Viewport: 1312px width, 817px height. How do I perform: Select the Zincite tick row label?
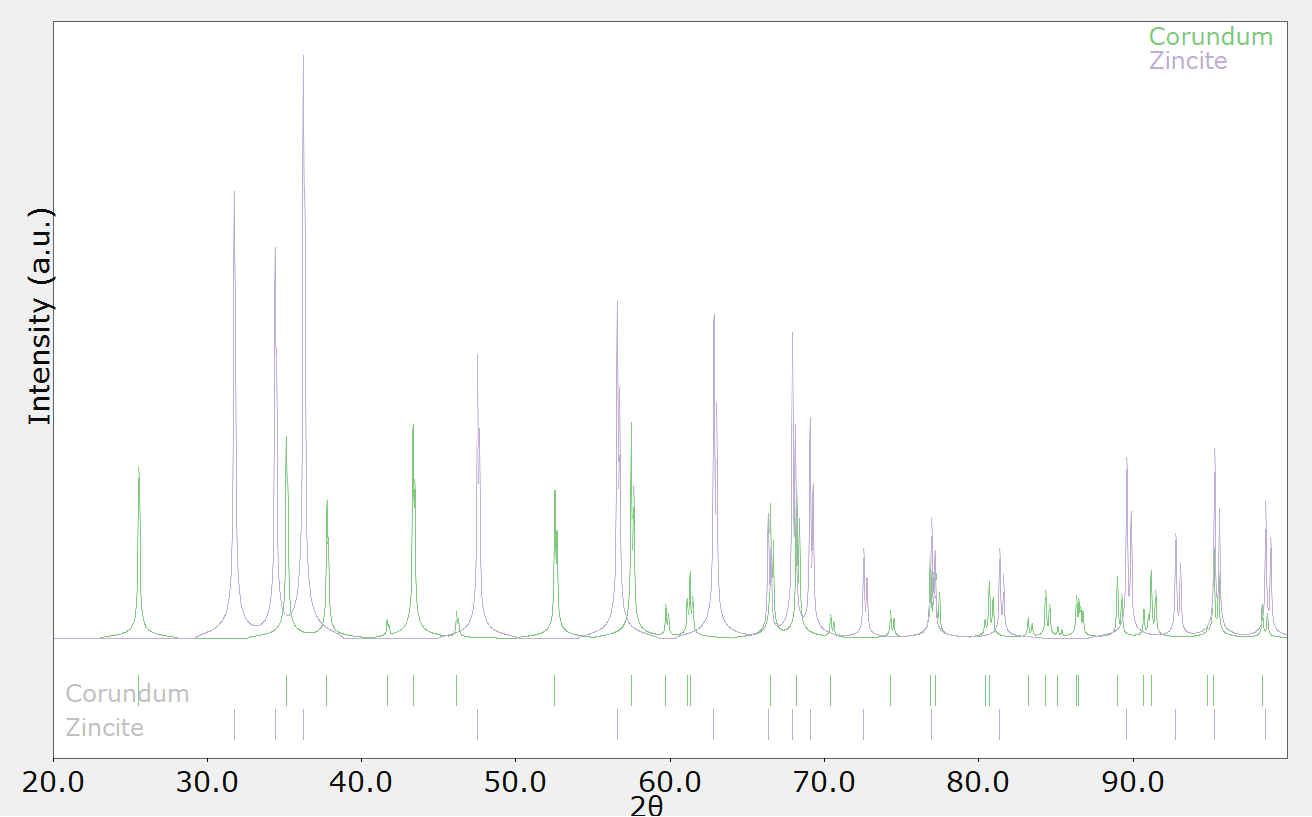tap(105, 727)
